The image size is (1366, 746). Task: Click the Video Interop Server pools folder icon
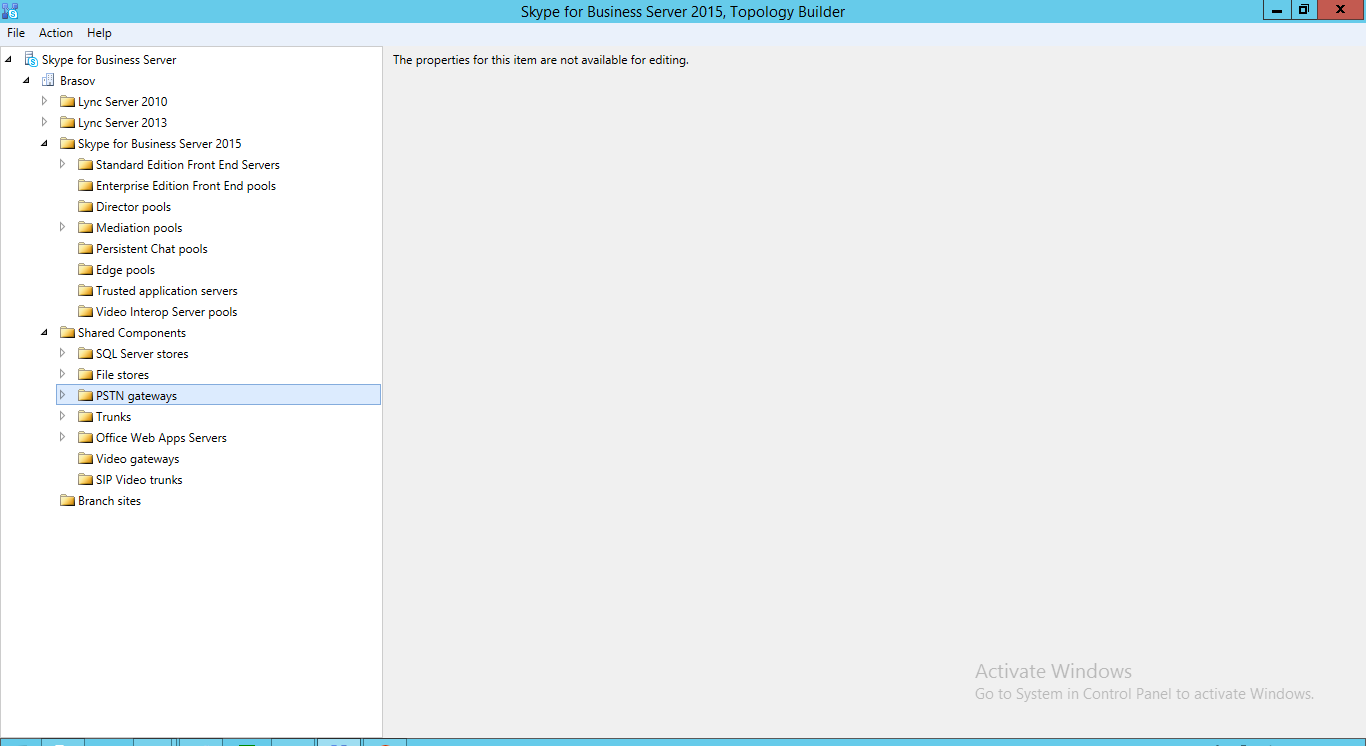(85, 312)
